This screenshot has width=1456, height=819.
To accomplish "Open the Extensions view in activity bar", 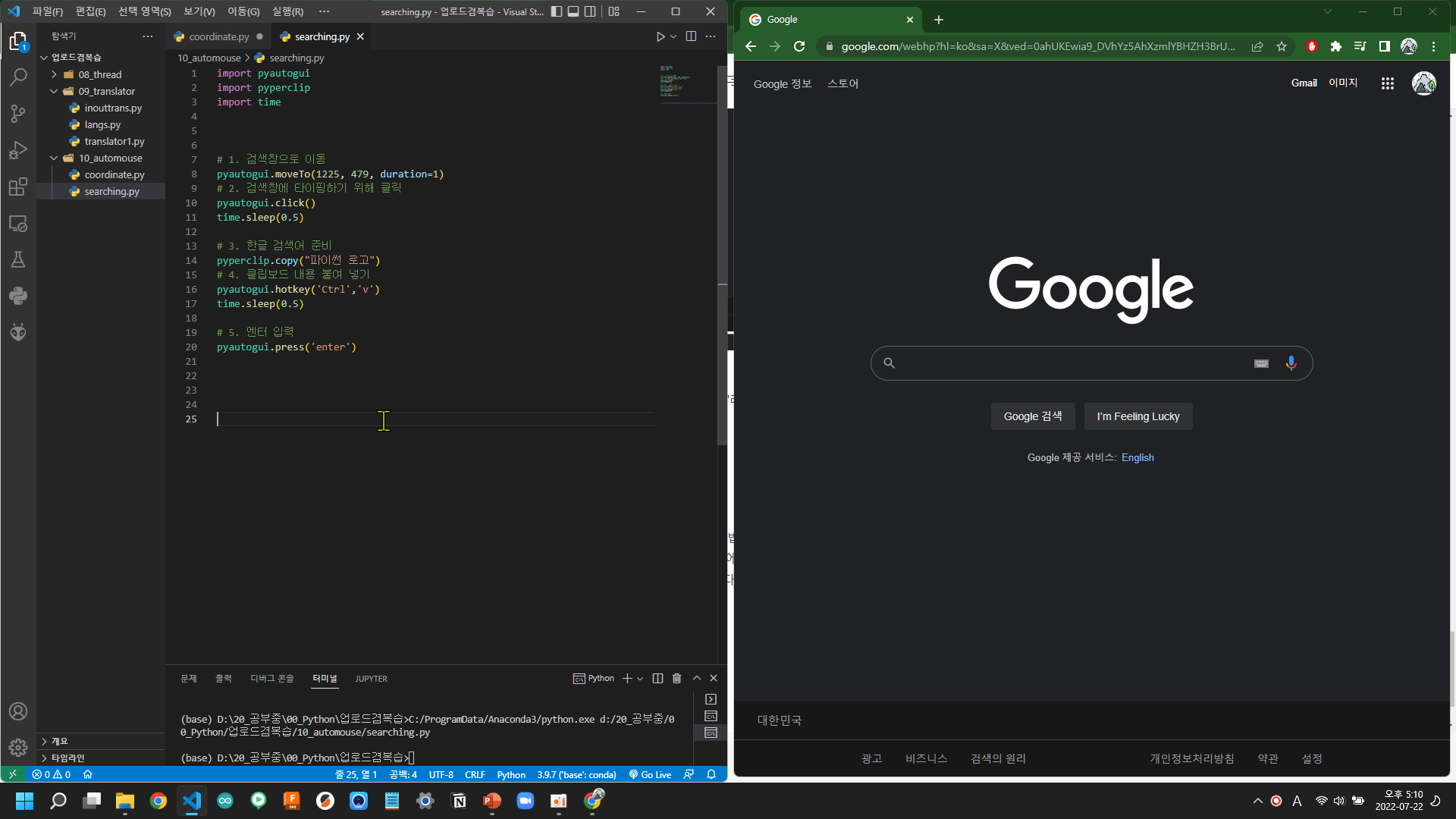I will (x=18, y=187).
